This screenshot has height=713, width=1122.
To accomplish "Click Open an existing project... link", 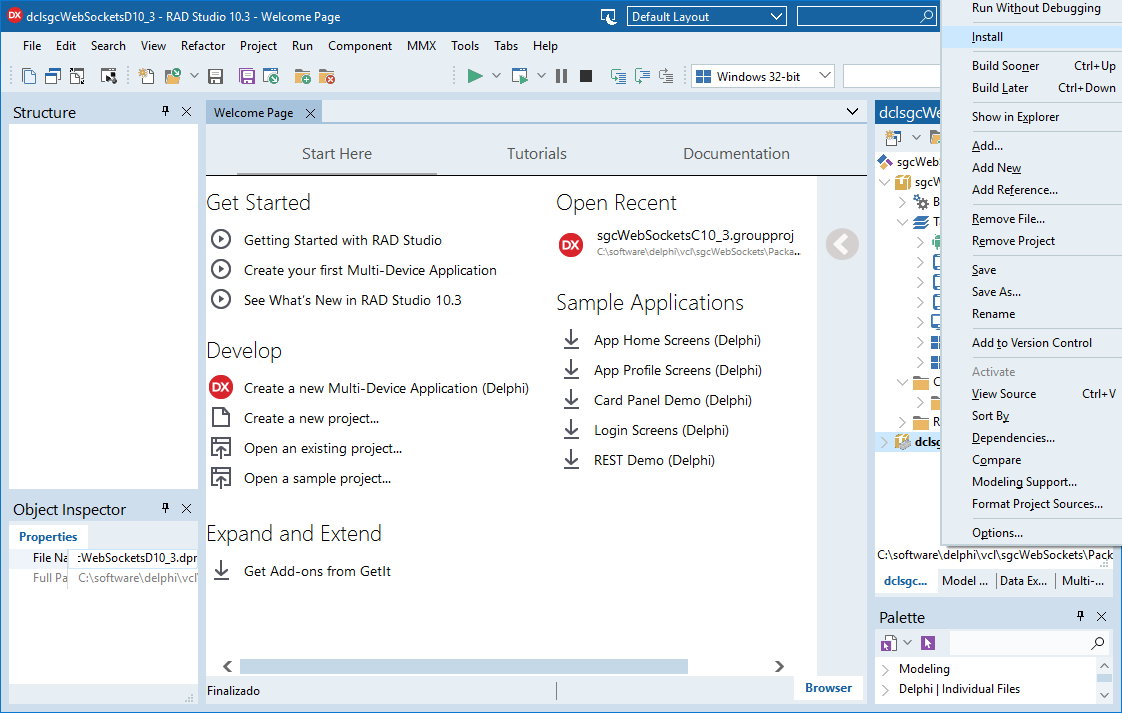I will pos(323,449).
